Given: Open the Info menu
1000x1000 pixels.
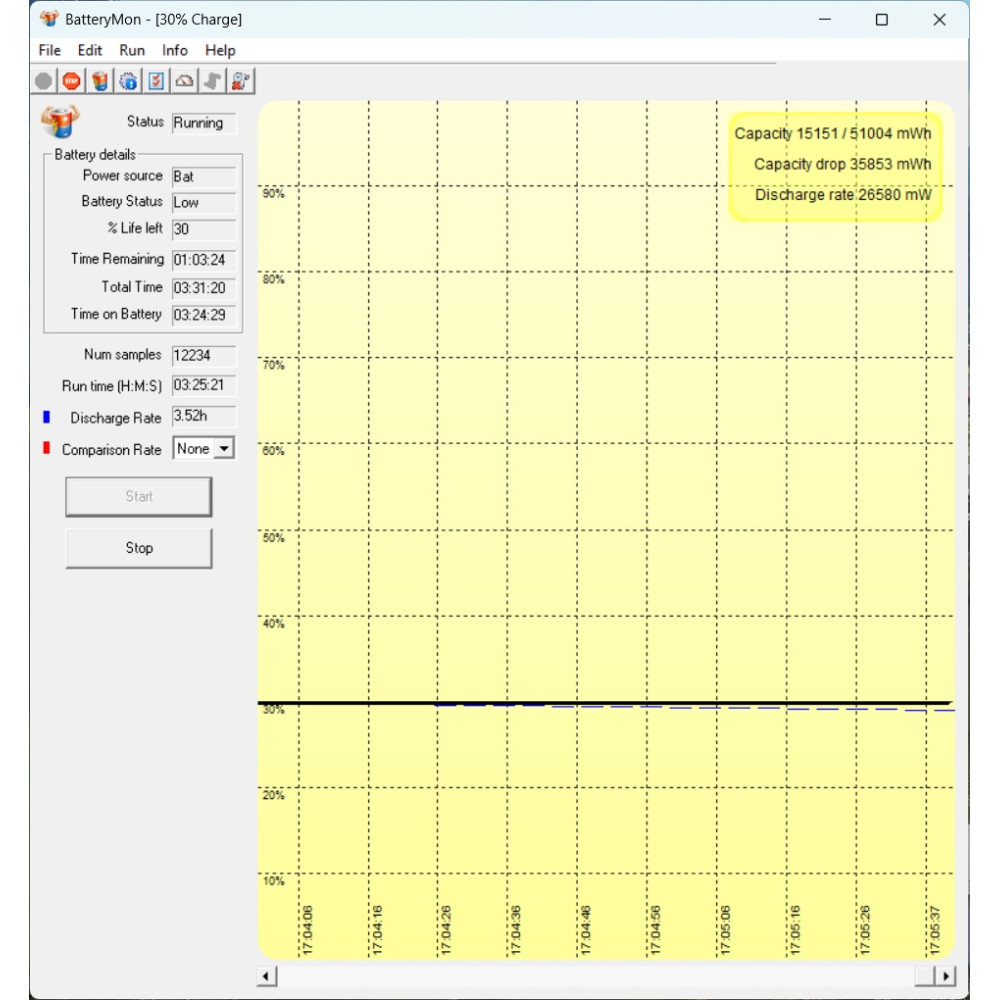Looking at the screenshot, I should 175,50.
